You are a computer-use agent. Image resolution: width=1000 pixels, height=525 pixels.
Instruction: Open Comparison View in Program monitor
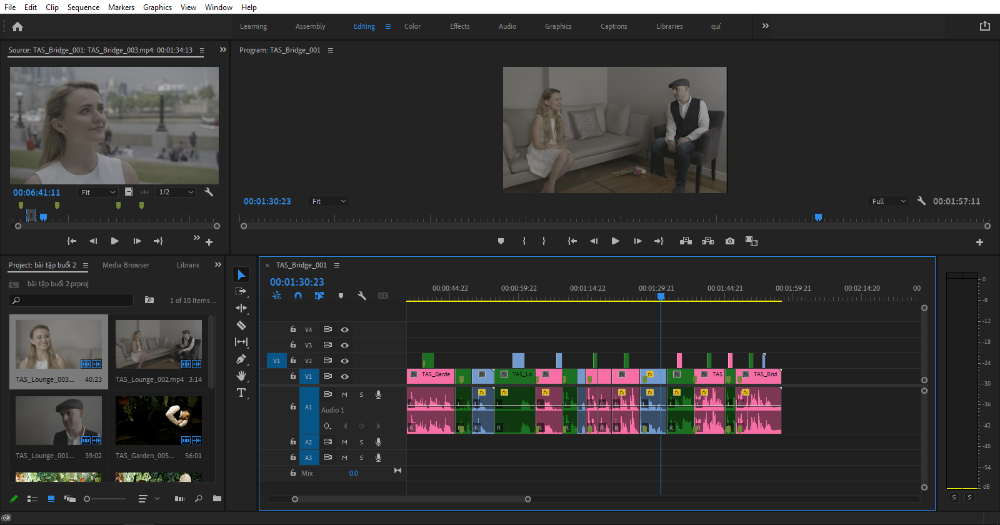pos(752,241)
